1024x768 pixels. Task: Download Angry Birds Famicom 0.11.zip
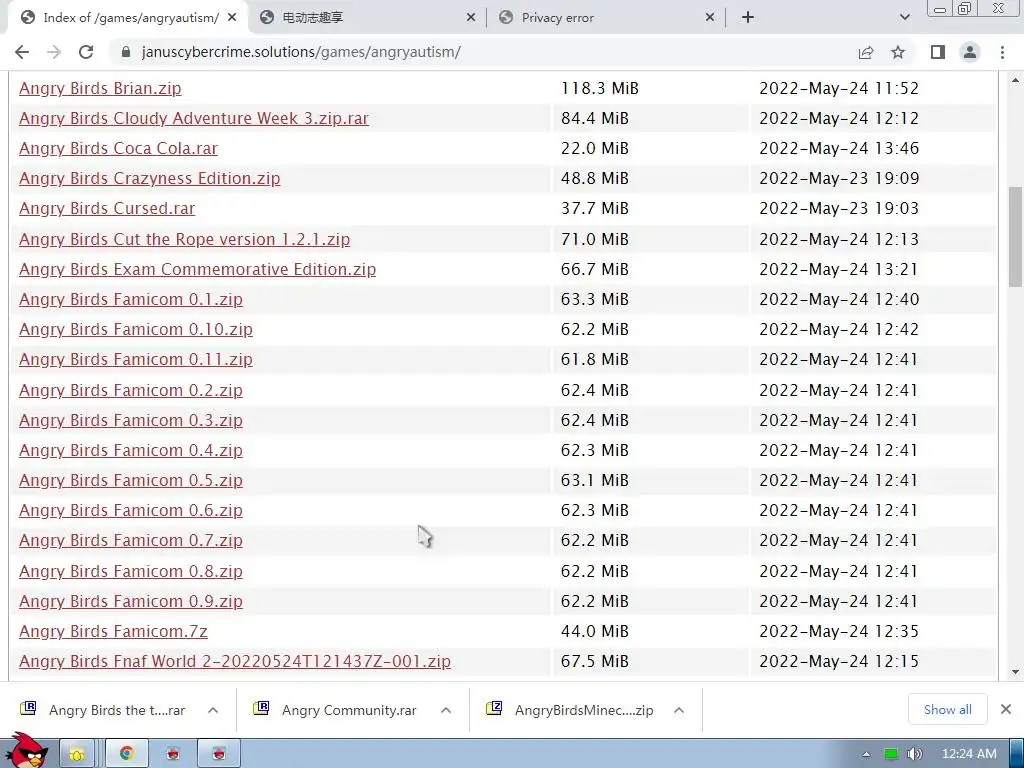point(136,359)
